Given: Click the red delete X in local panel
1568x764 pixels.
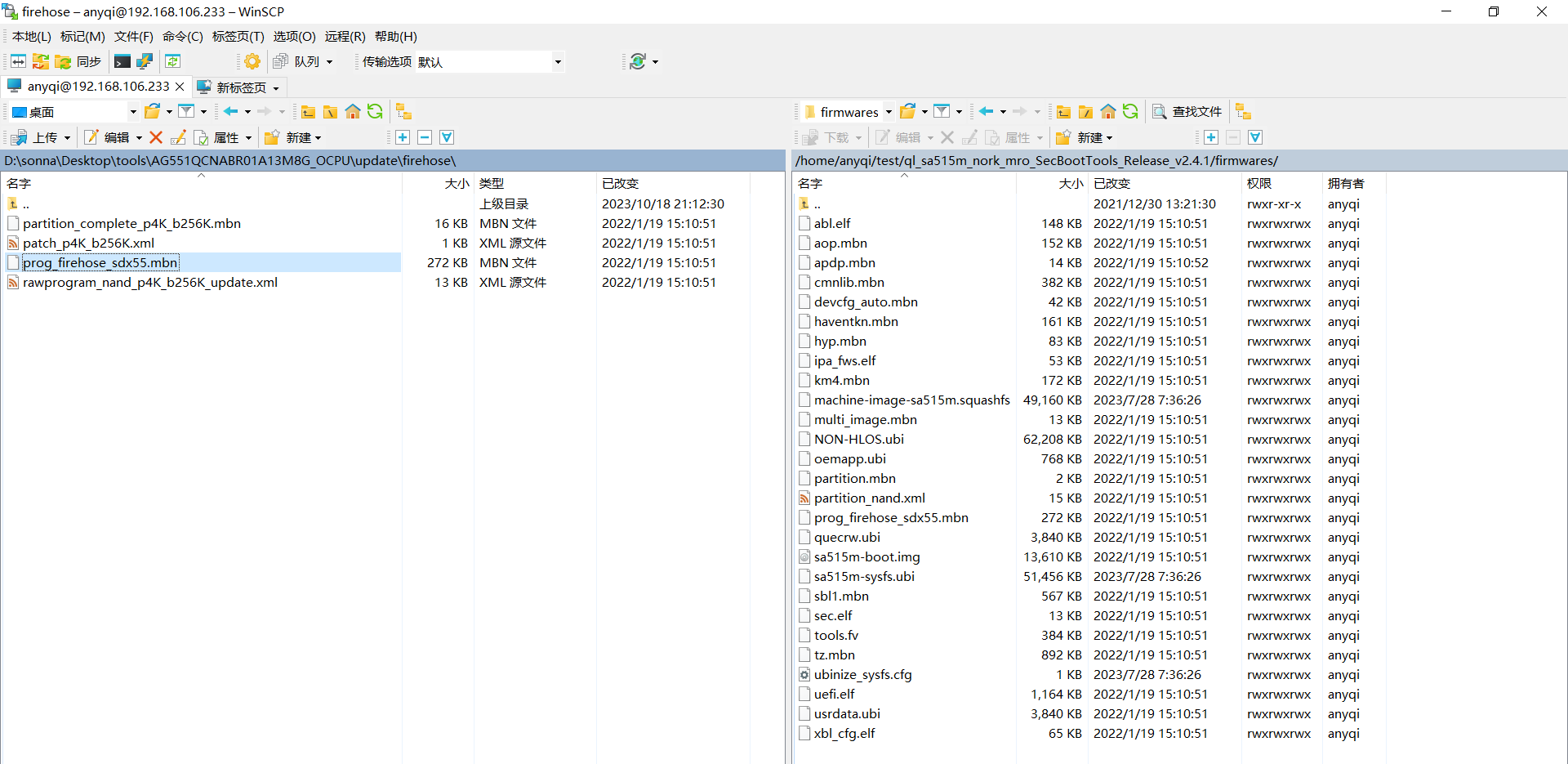Looking at the screenshot, I should click(156, 137).
